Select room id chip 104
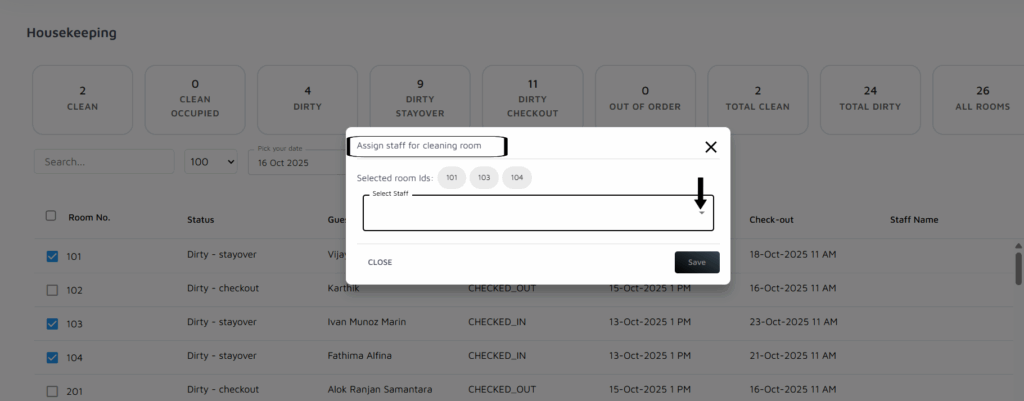Image resolution: width=1024 pixels, height=401 pixels. tap(516, 177)
